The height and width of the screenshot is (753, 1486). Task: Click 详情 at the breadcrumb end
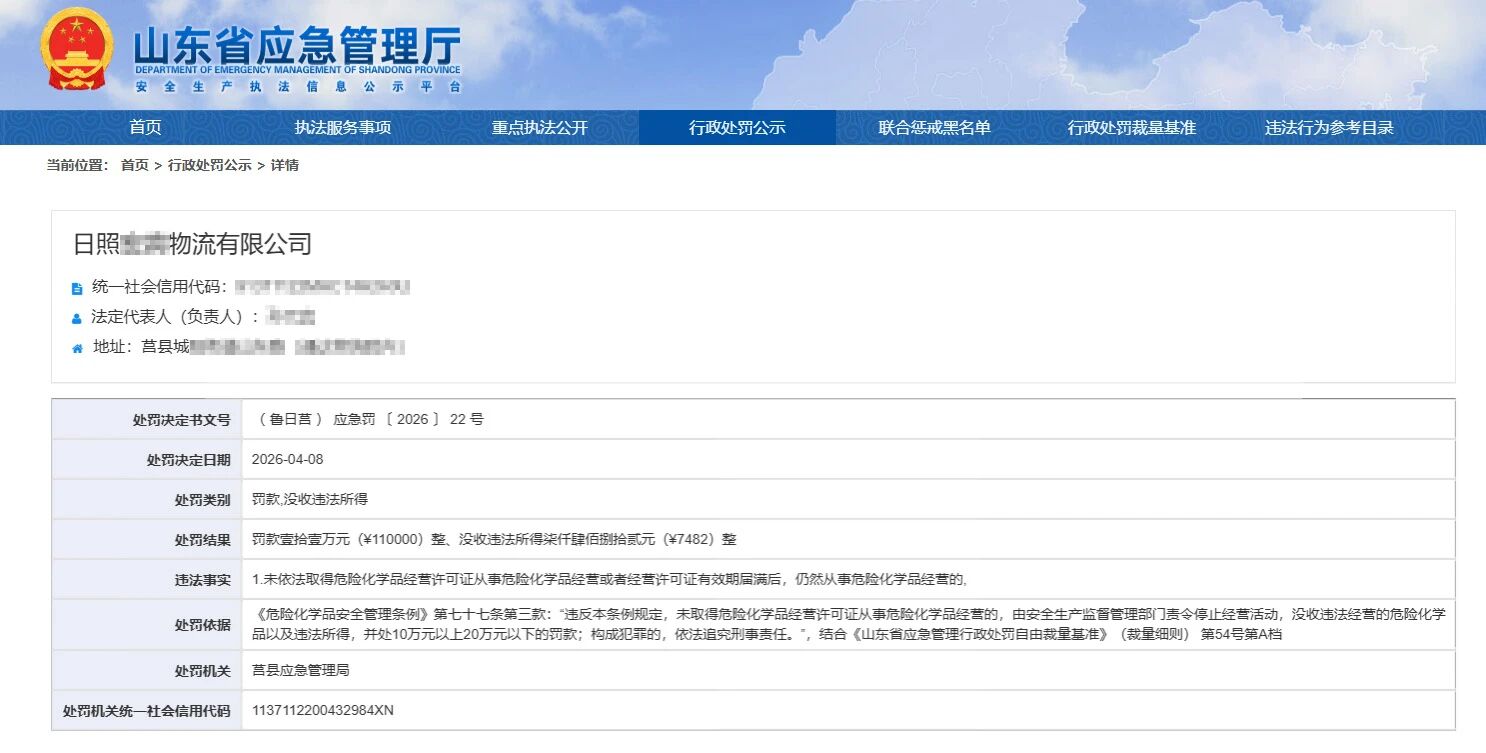285,166
